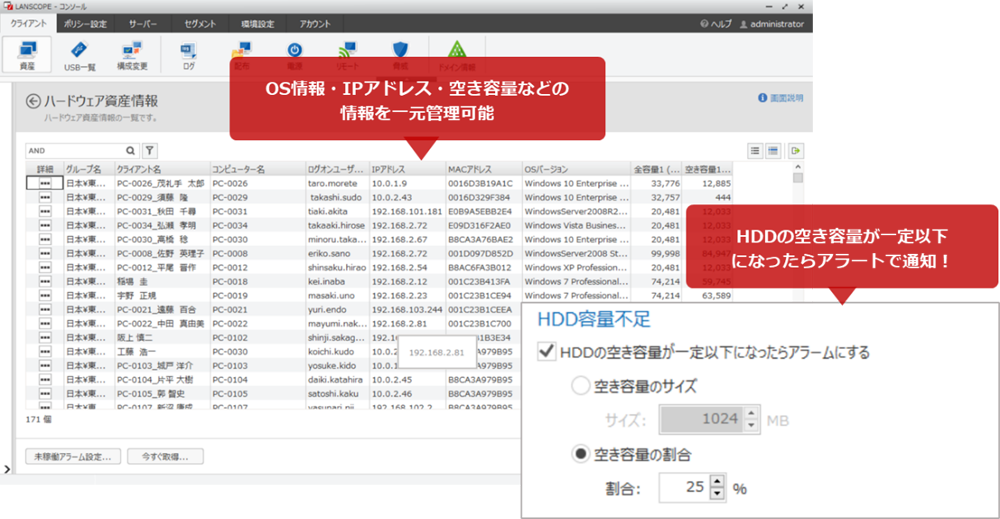Click the サイズ field showing 1024

click(x=702, y=419)
